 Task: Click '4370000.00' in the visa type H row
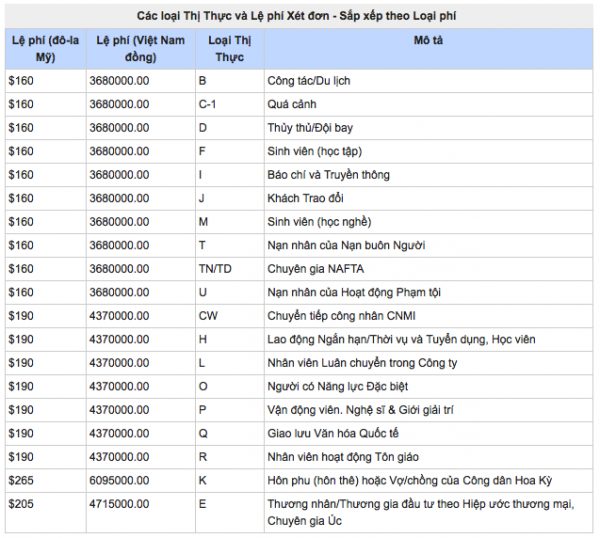pyautogui.click(x=140, y=339)
